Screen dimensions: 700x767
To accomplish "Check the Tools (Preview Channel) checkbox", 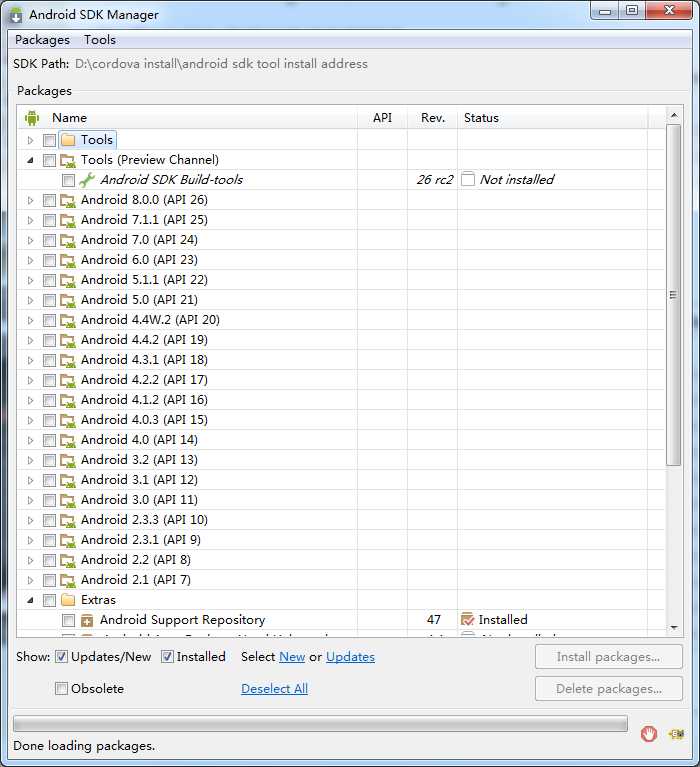I will click(x=49, y=160).
